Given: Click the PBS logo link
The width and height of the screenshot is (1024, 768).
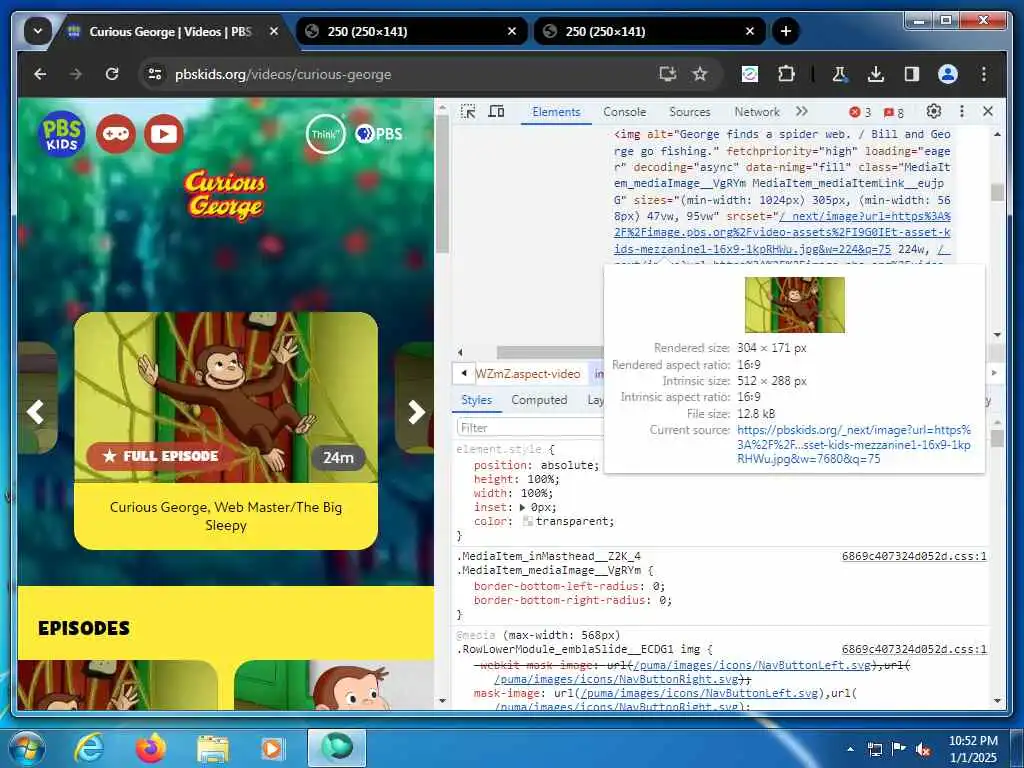Looking at the screenshot, I should point(379,134).
